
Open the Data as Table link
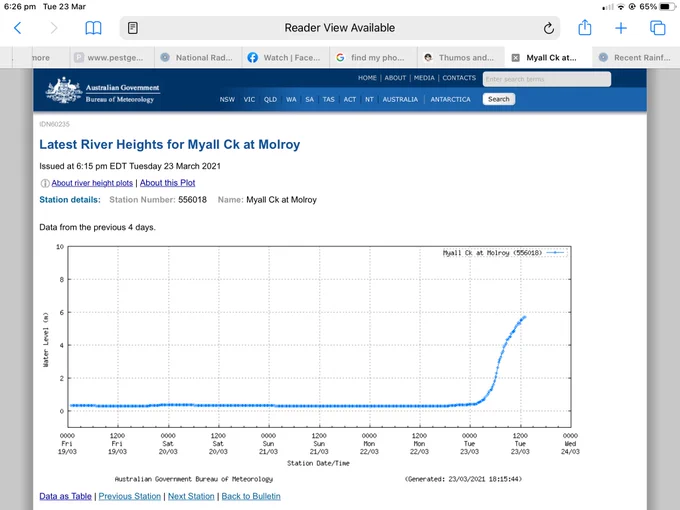click(x=65, y=496)
